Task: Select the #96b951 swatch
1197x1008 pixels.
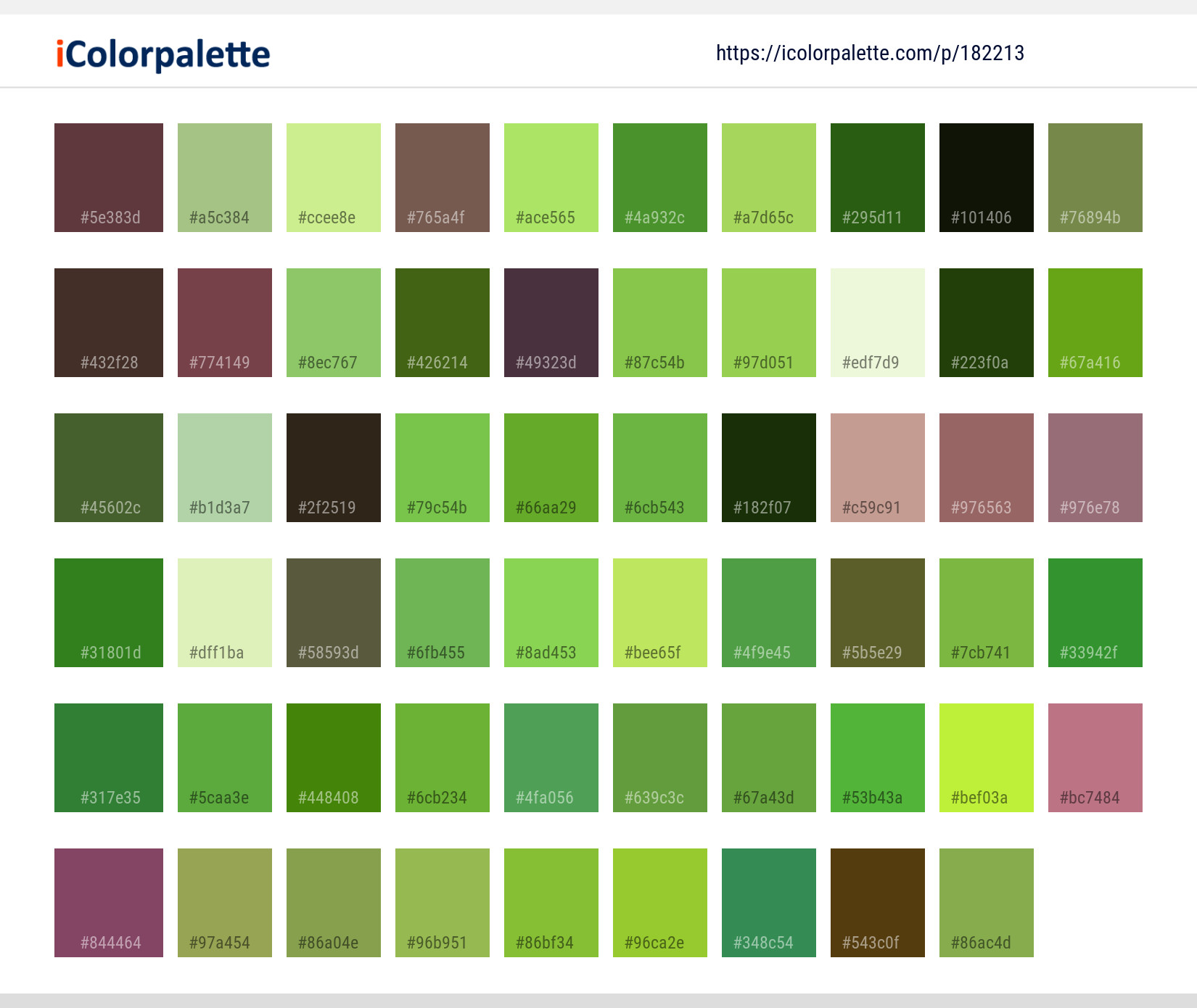Action: point(443,903)
